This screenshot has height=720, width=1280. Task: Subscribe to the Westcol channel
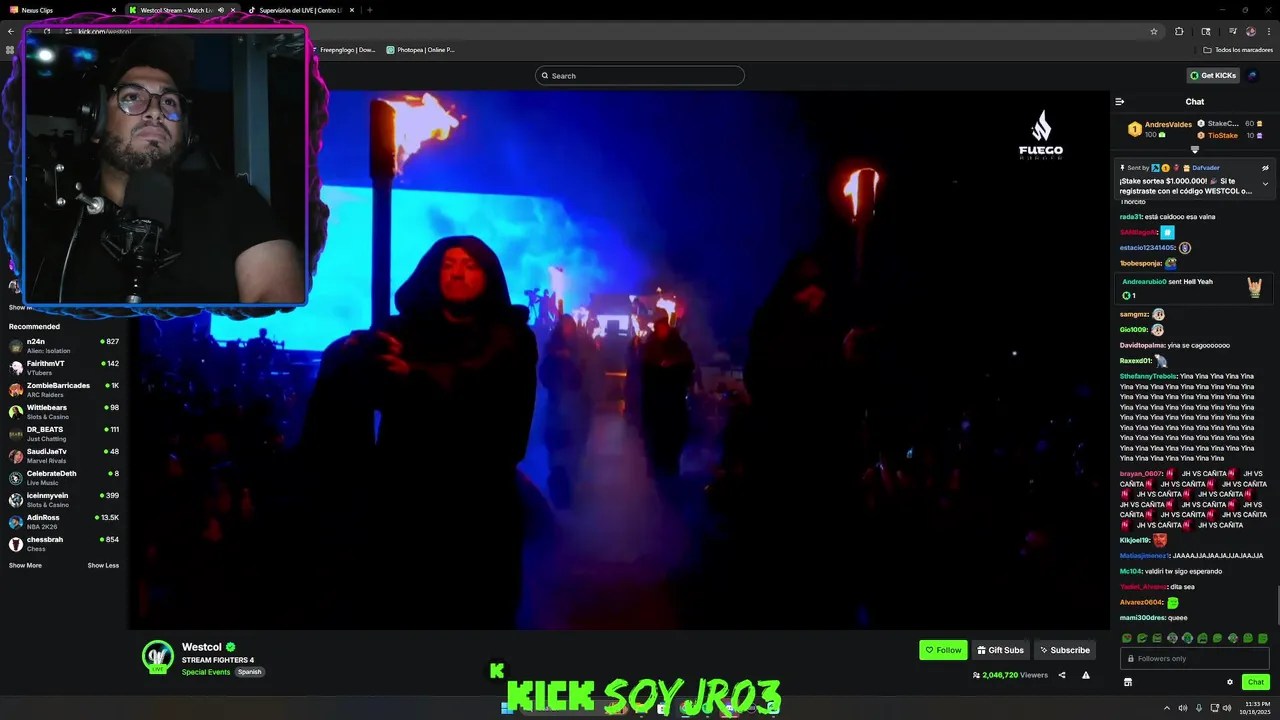[1065, 650]
